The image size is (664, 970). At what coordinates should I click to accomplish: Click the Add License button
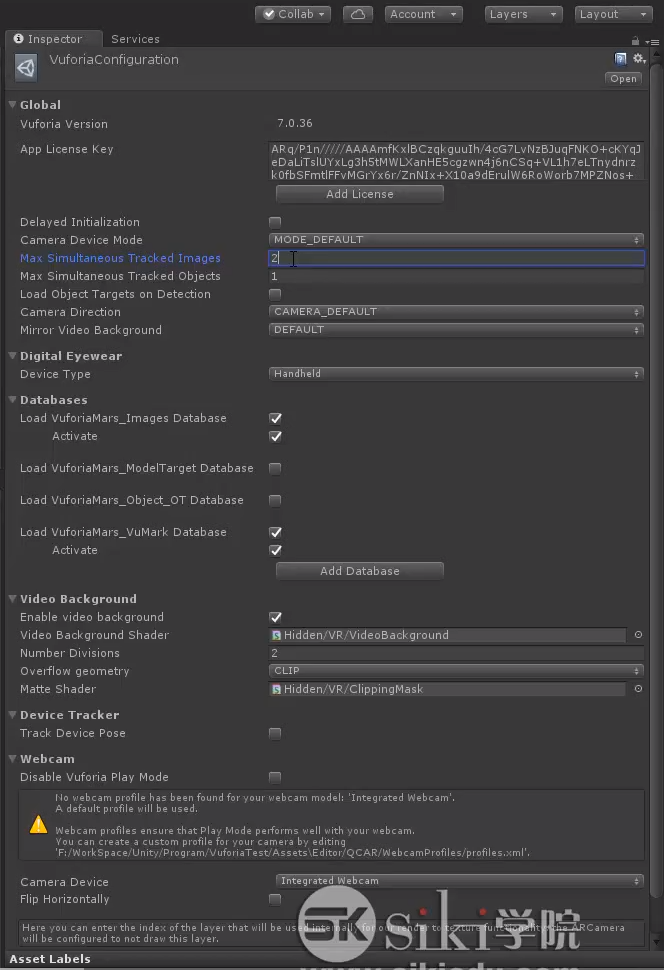click(360, 194)
